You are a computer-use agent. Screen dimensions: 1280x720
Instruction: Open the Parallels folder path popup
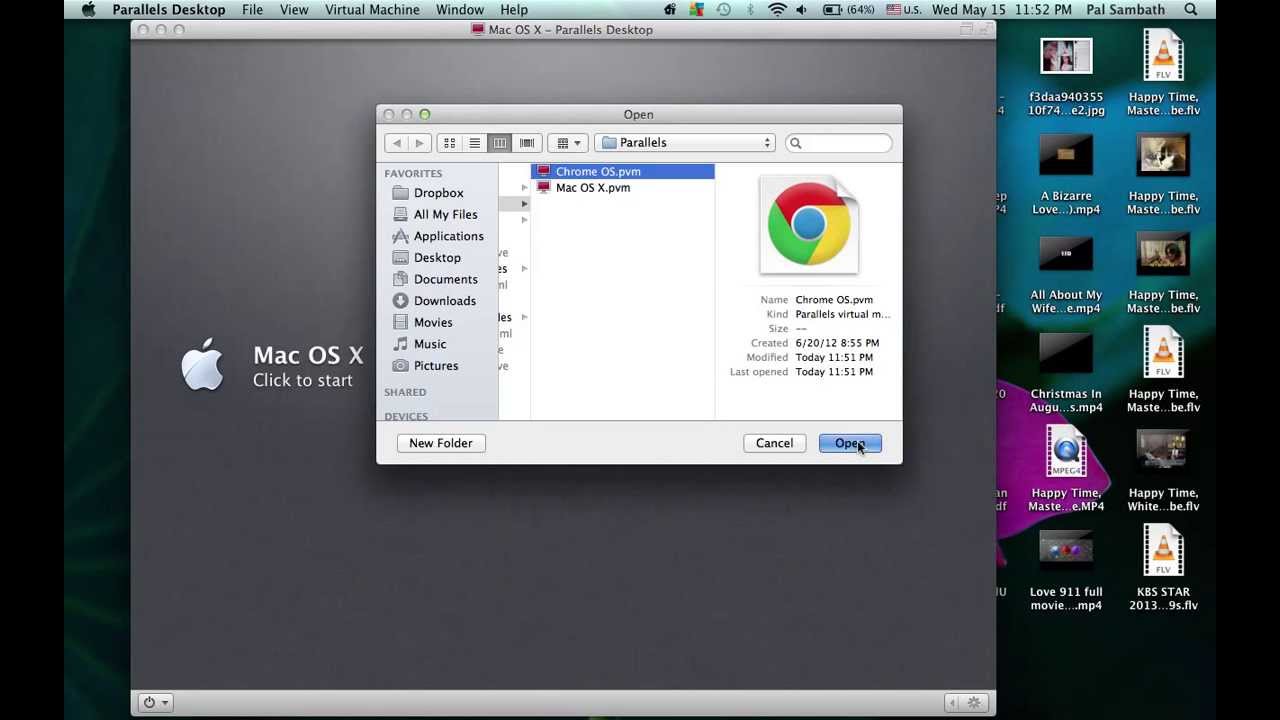point(685,143)
